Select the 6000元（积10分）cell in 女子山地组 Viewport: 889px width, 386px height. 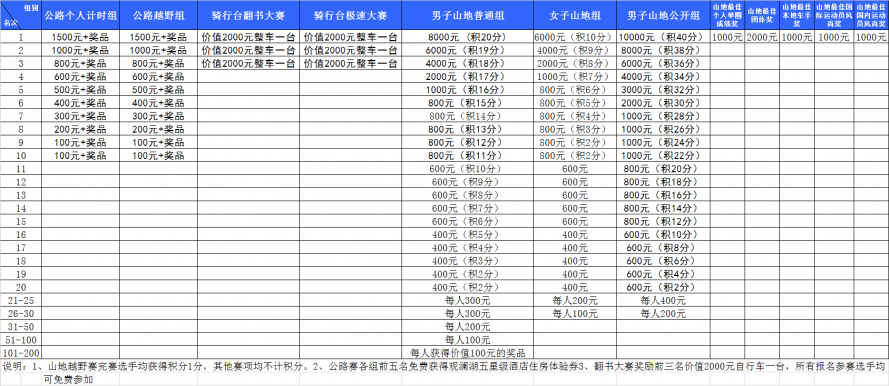tap(574, 37)
